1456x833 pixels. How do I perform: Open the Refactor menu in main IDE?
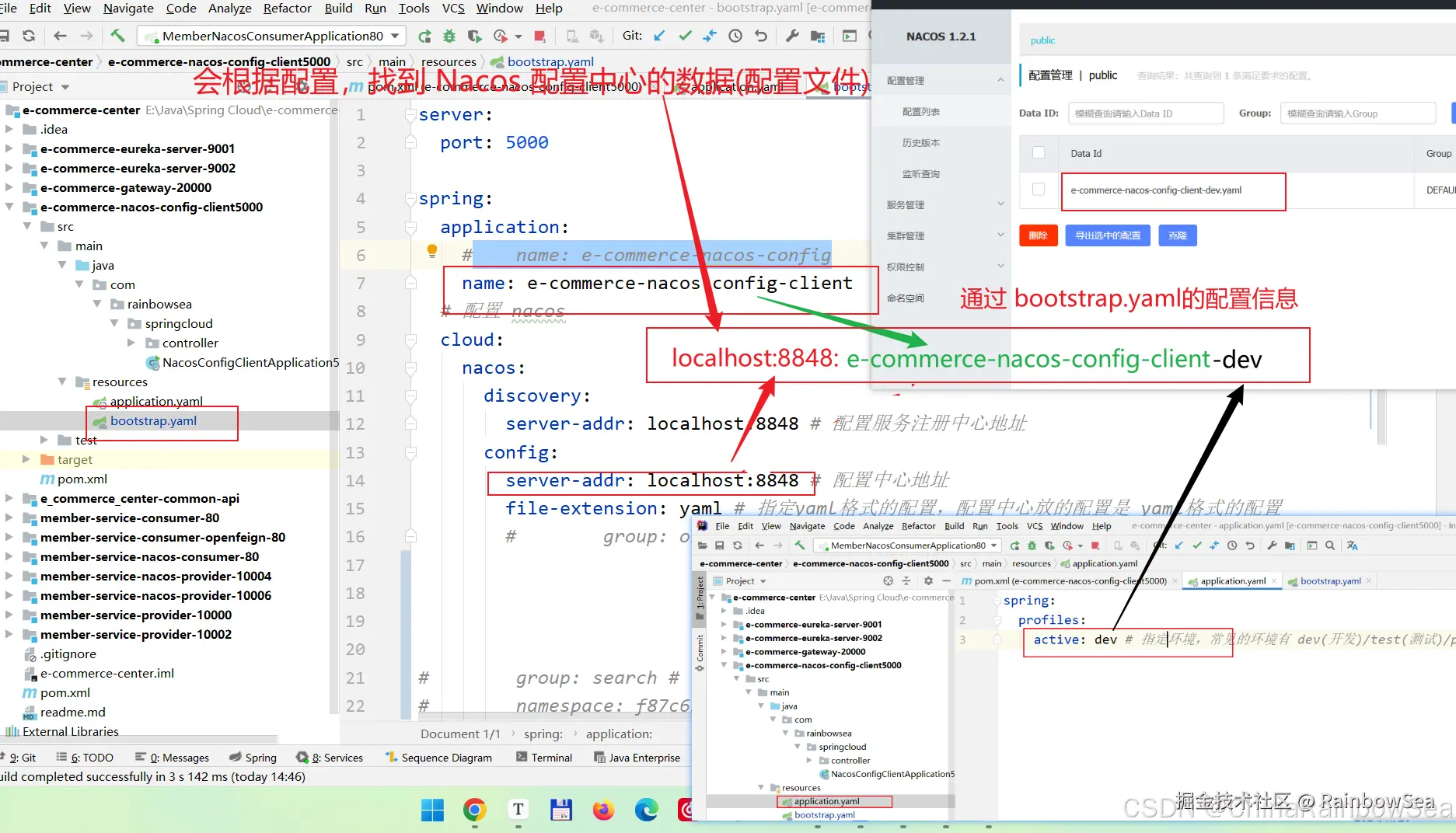287,9
